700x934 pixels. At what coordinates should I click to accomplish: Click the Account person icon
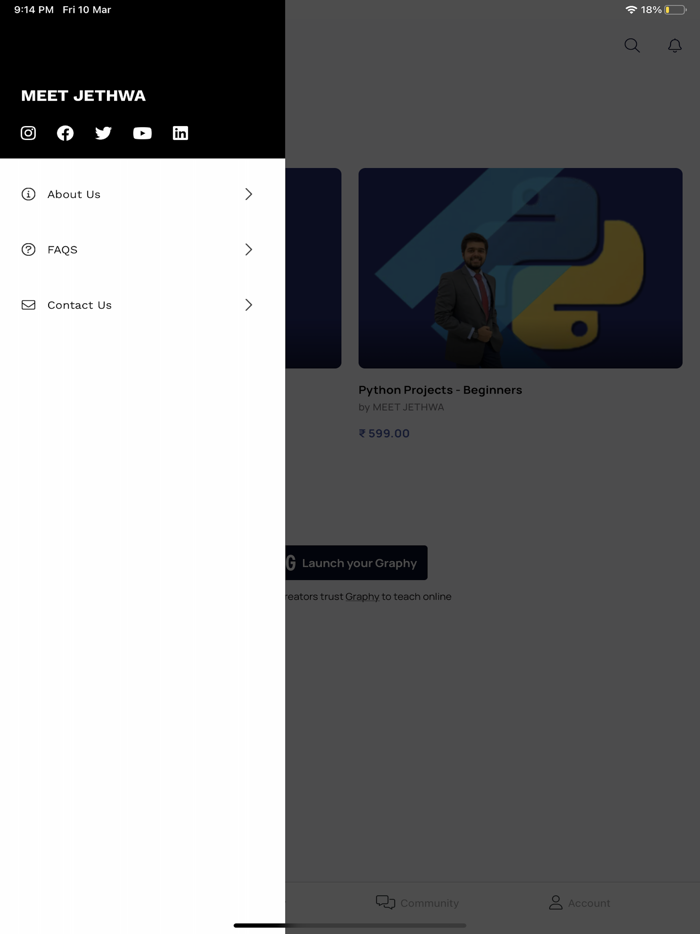point(555,902)
